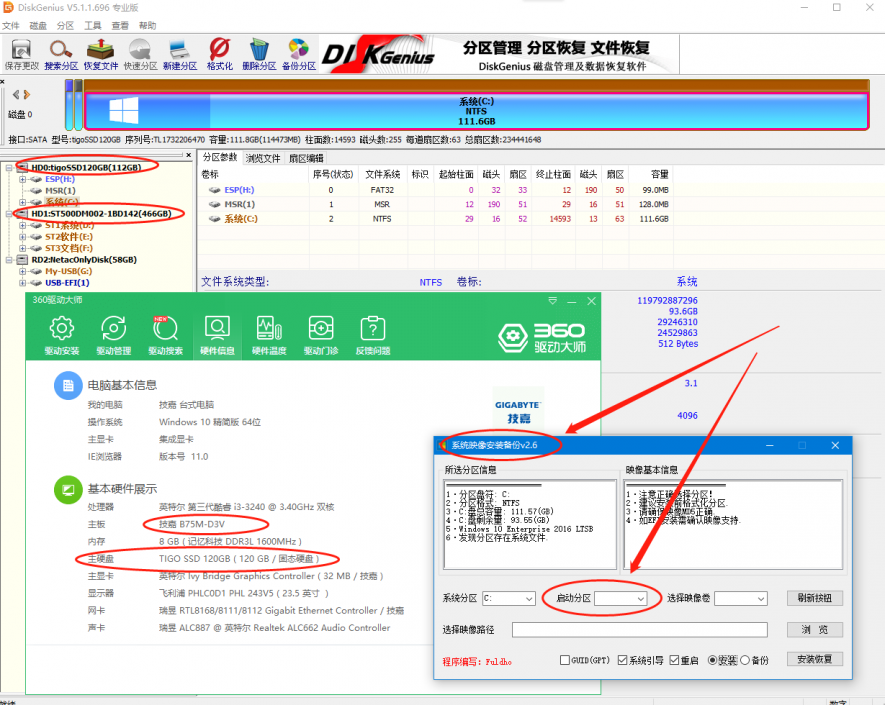Screen dimensions: 885x705
Task: Close the DiskGenius disk tree panel
Action: 189,155
